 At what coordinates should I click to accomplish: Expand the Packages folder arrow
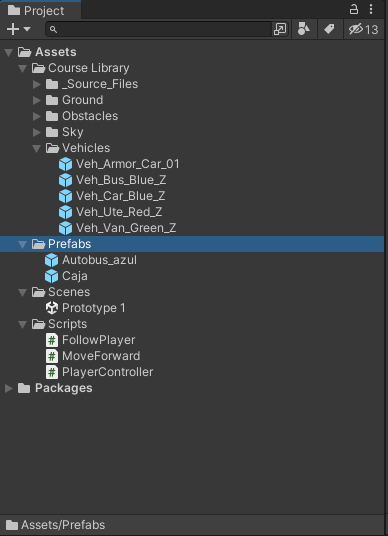pos(9,388)
